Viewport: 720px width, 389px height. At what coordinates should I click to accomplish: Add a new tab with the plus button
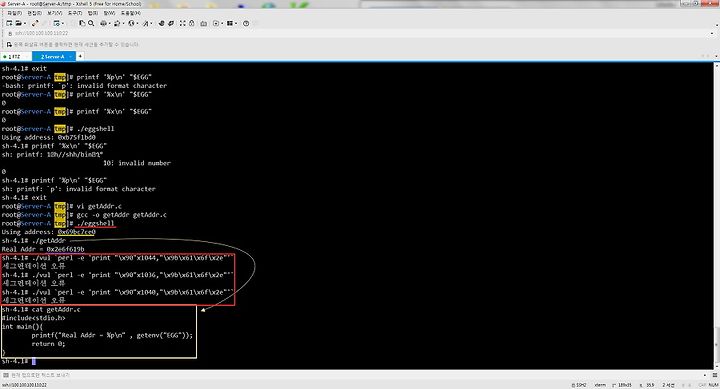(80, 56)
